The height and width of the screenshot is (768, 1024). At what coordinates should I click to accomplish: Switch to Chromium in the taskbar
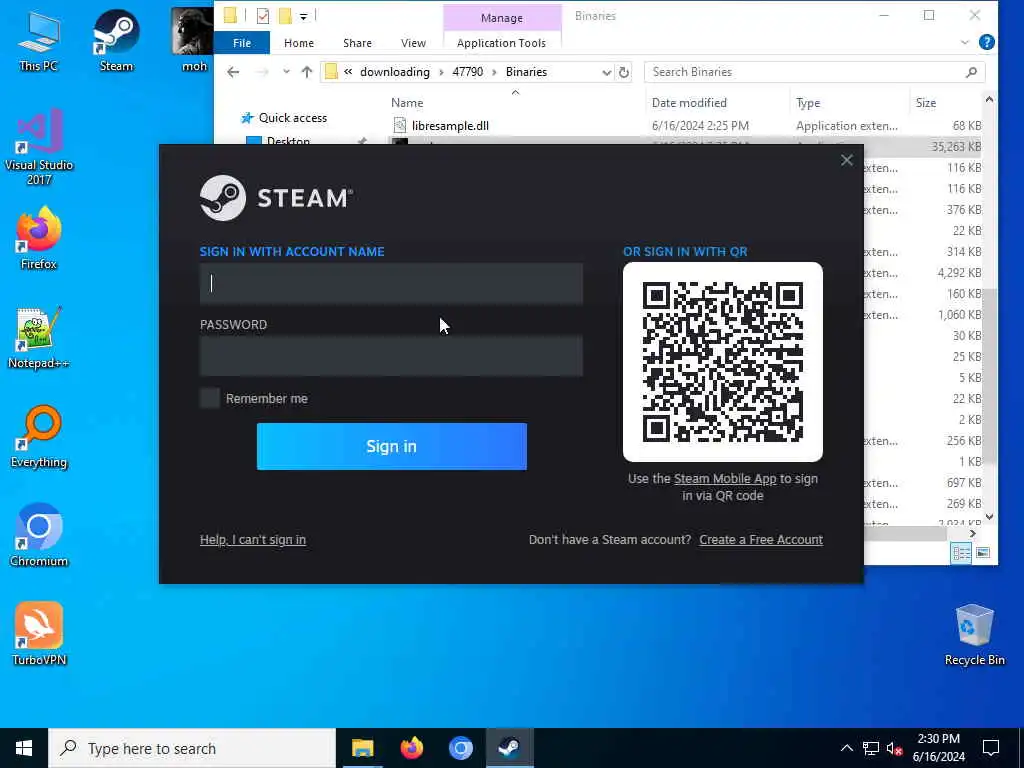[460, 748]
